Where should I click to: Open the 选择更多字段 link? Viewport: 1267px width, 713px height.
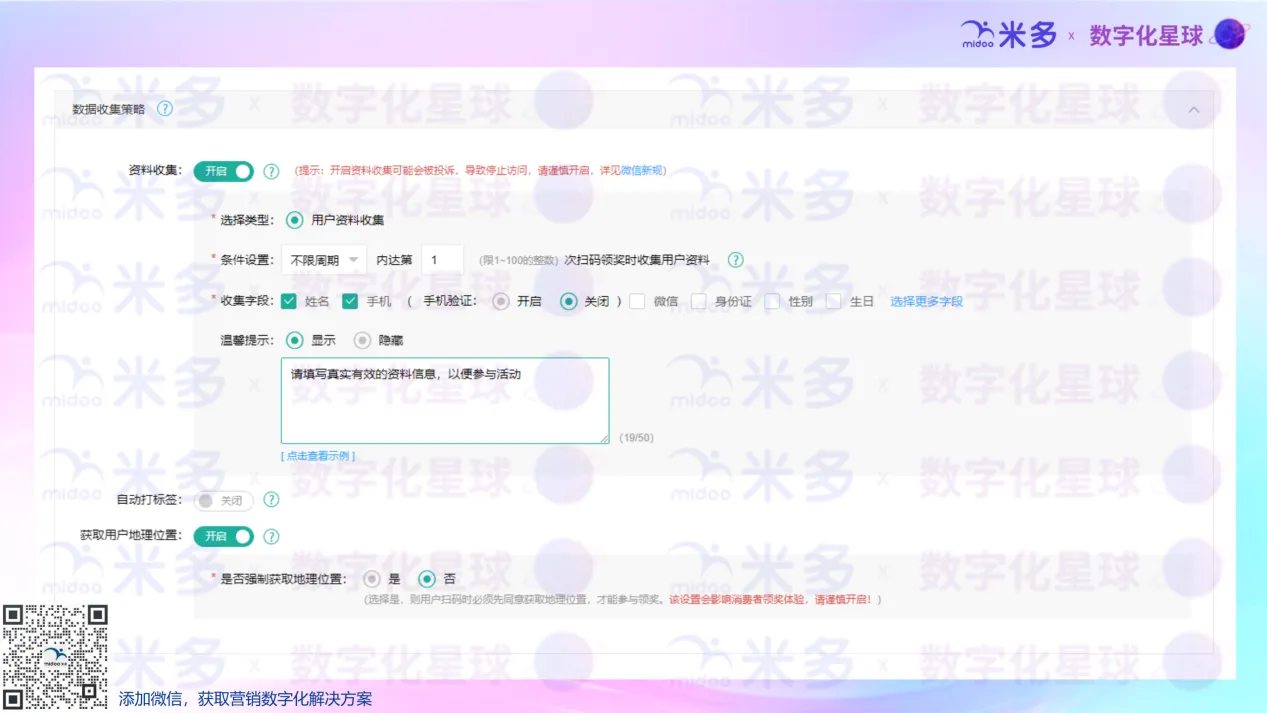926,301
